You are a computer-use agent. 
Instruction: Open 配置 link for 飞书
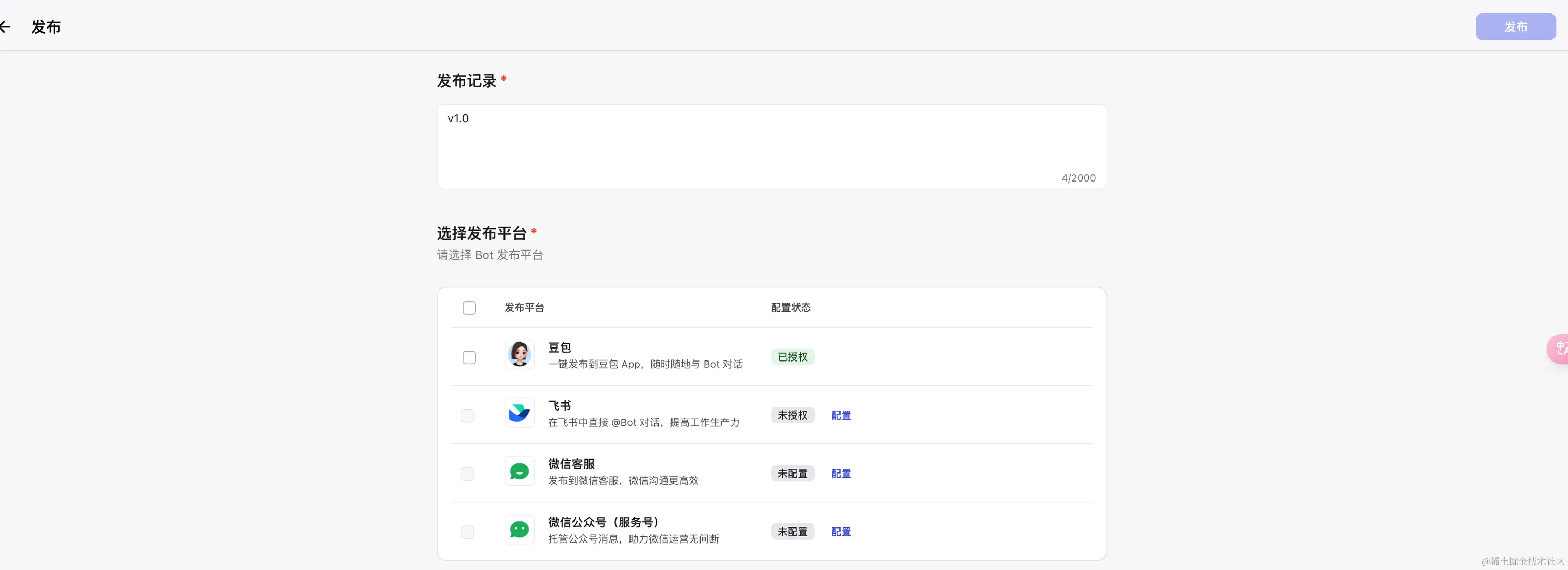[841, 415]
